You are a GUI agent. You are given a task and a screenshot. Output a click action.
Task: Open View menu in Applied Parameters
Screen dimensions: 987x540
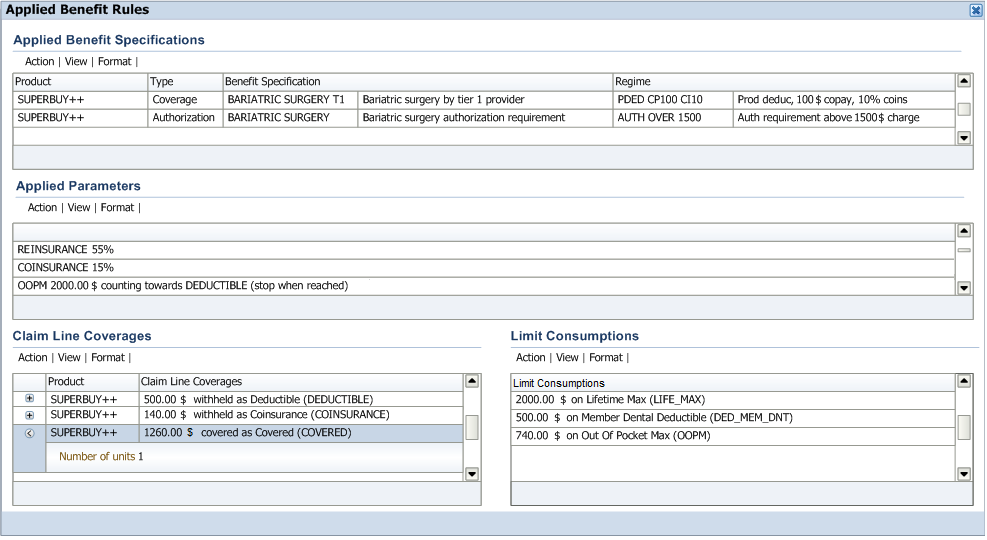point(79,208)
